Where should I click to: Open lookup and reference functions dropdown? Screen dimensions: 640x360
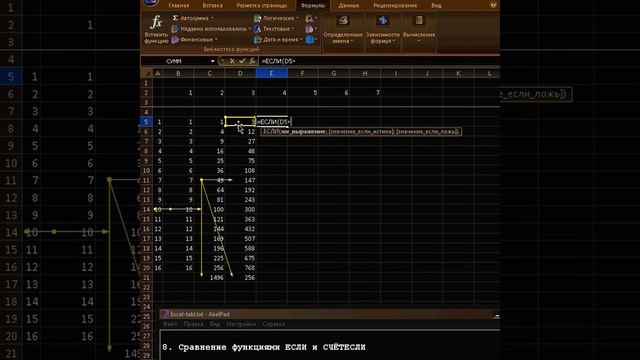311,18
